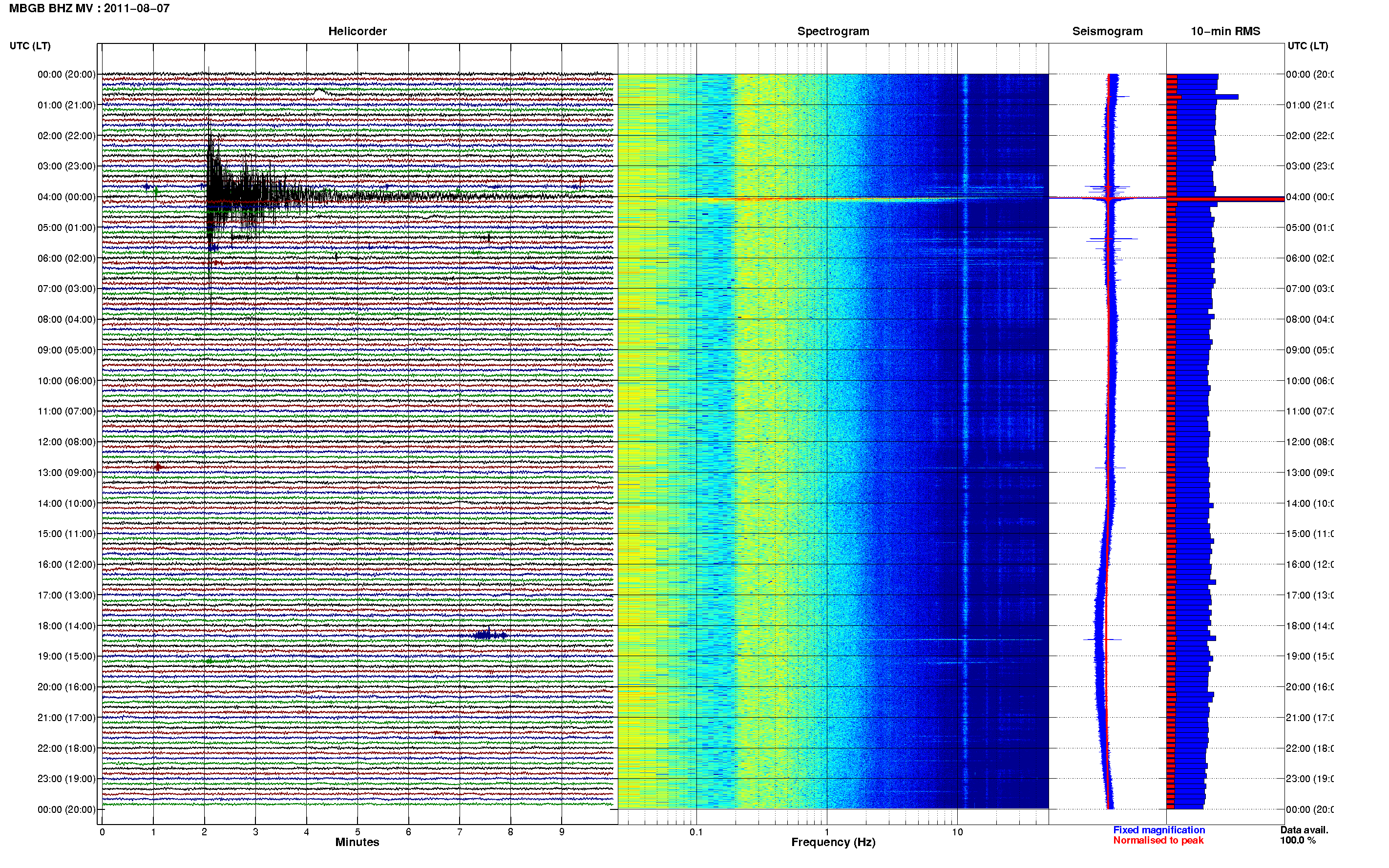Click the '18:00 (14:00)' left time label
Image resolution: width=1389 pixels, height=868 pixels.
pyautogui.click(x=66, y=626)
